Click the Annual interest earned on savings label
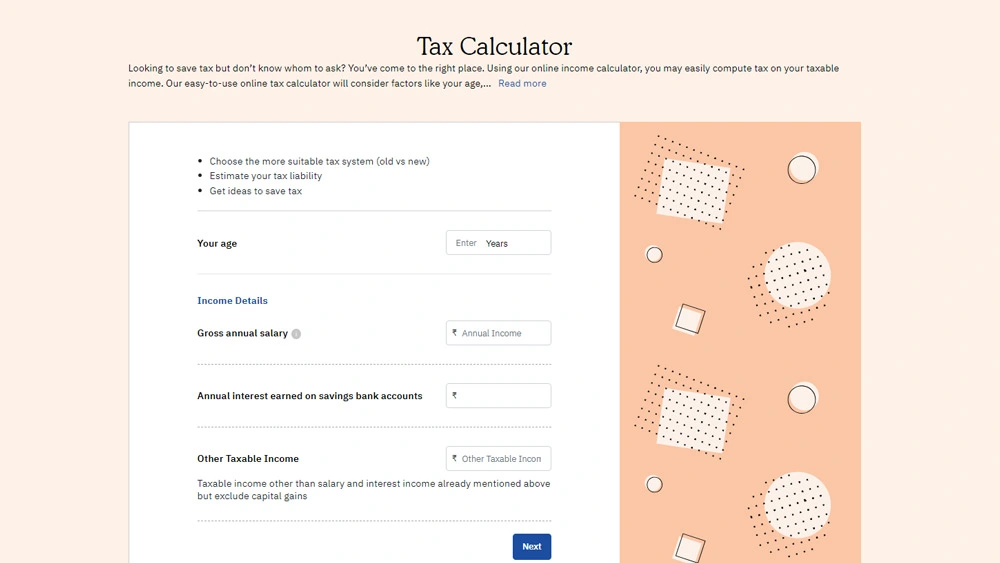1000x563 pixels. coord(309,396)
